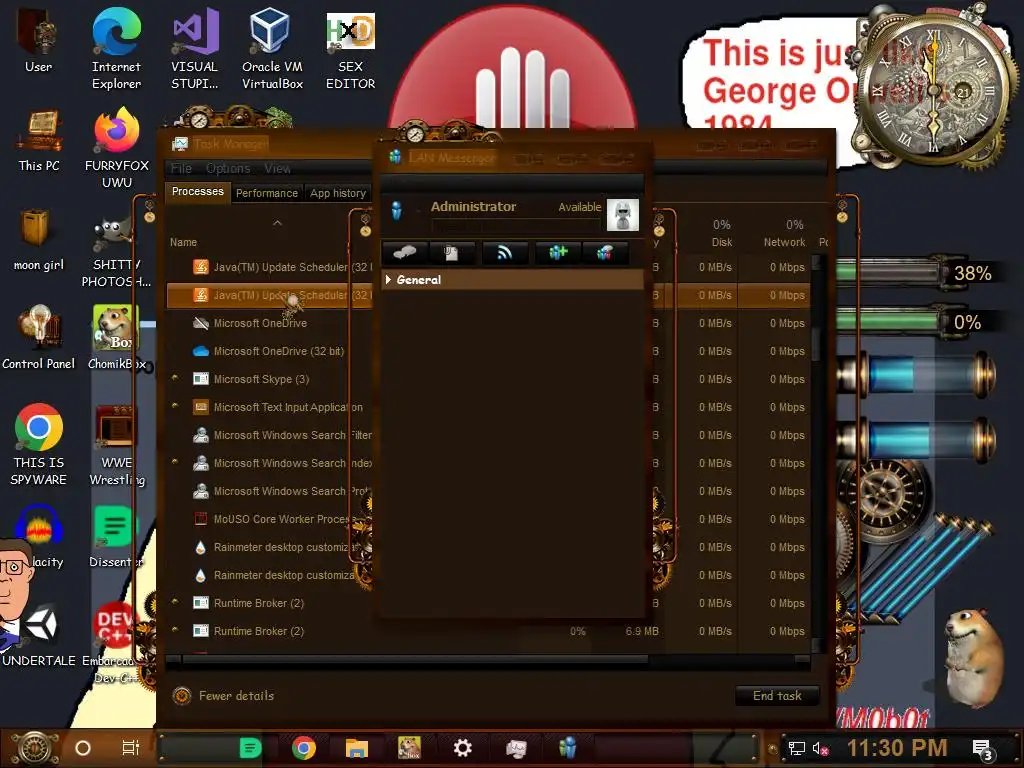1024x768 pixels.
Task: Open Settings gear on the taskbar
Action: 462,748
